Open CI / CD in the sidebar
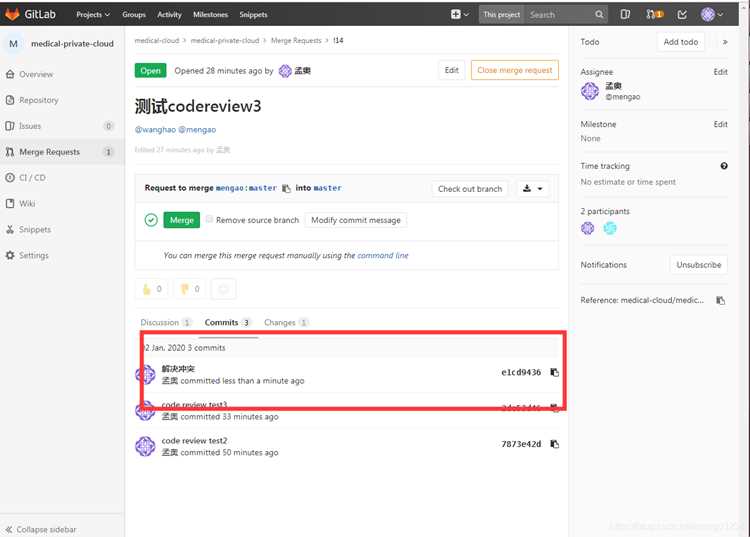The height and width of the screenshot is (537, 750). click(32, 177)
